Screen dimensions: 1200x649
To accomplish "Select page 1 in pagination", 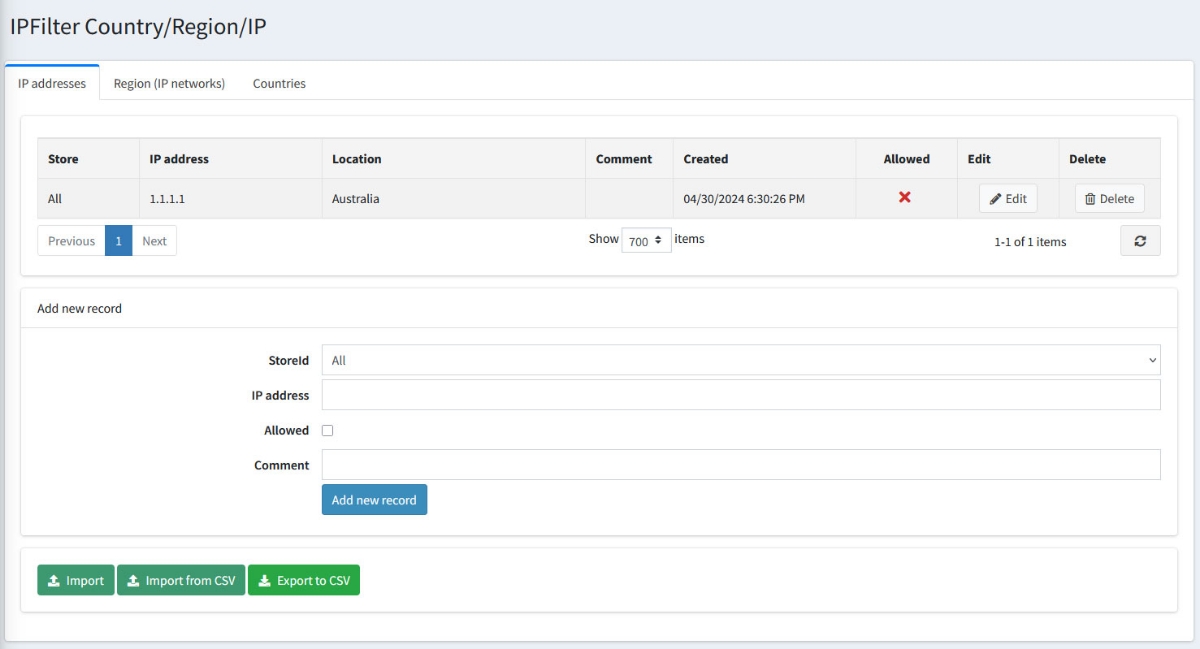I will point(118,241).
